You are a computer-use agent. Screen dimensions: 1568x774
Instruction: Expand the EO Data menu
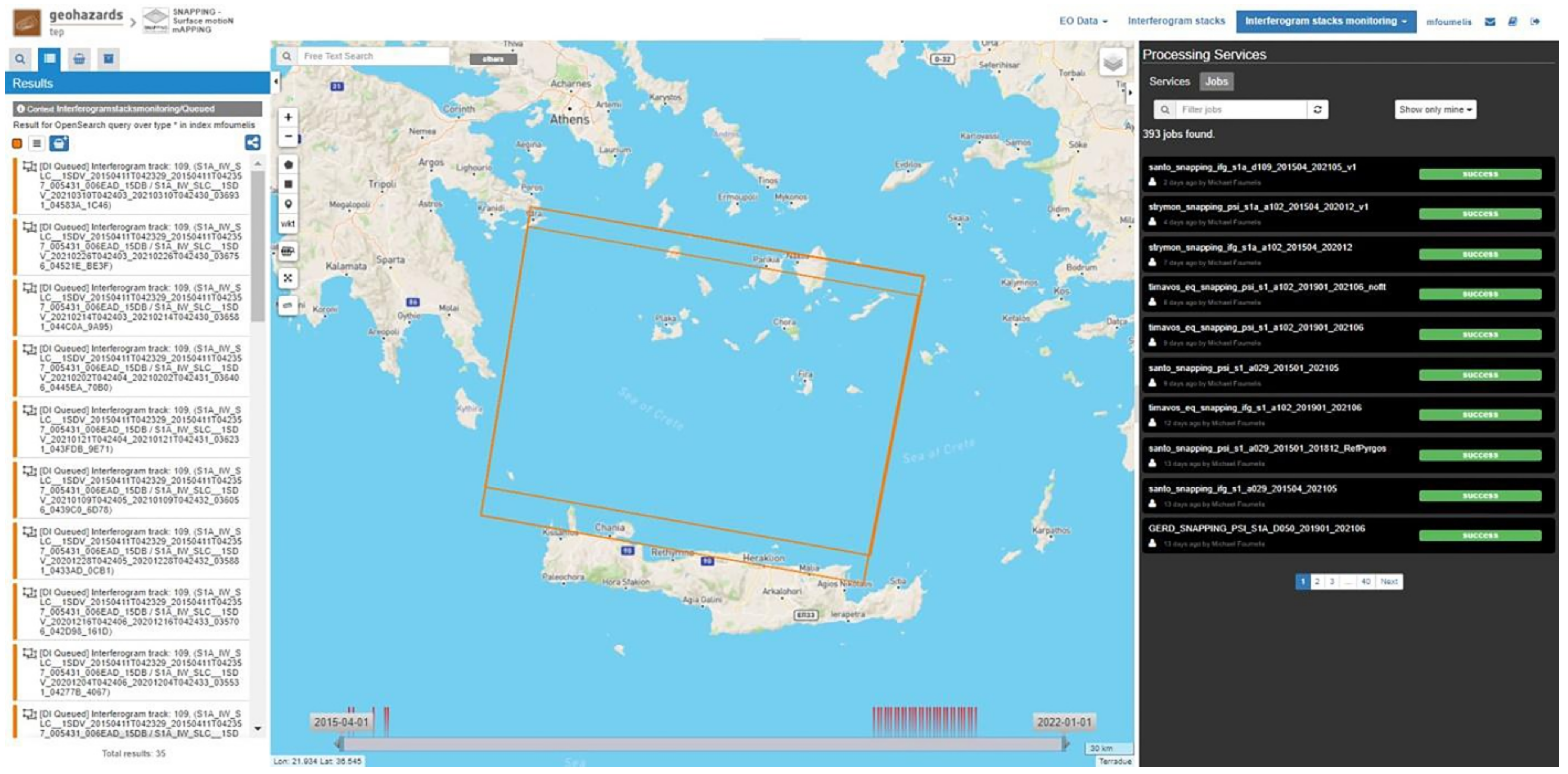point(1083,21)
